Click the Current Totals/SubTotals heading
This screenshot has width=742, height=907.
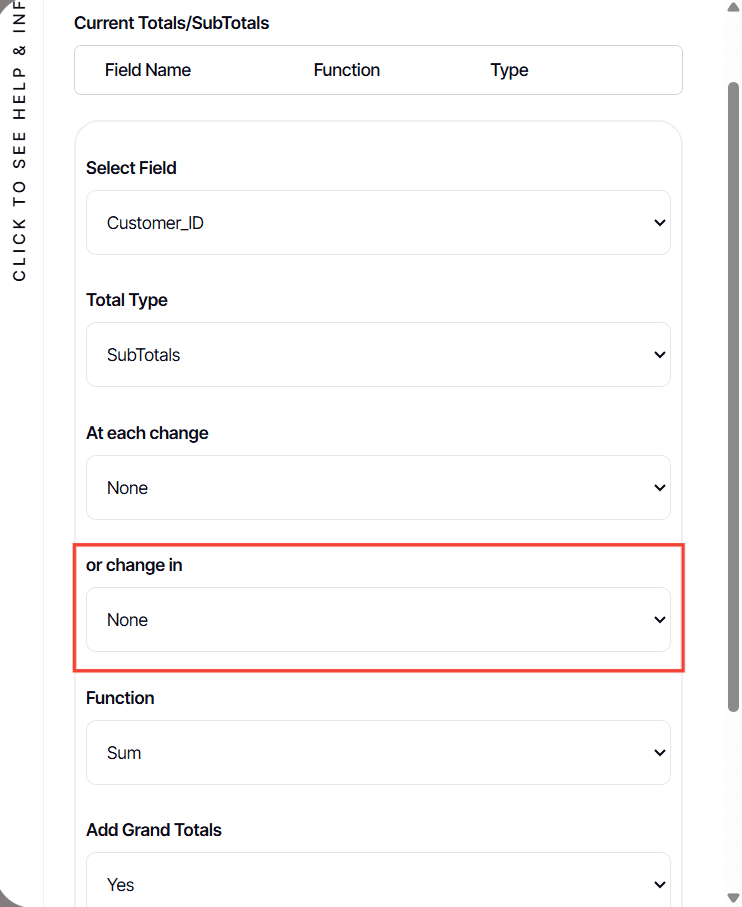point(171,22)
